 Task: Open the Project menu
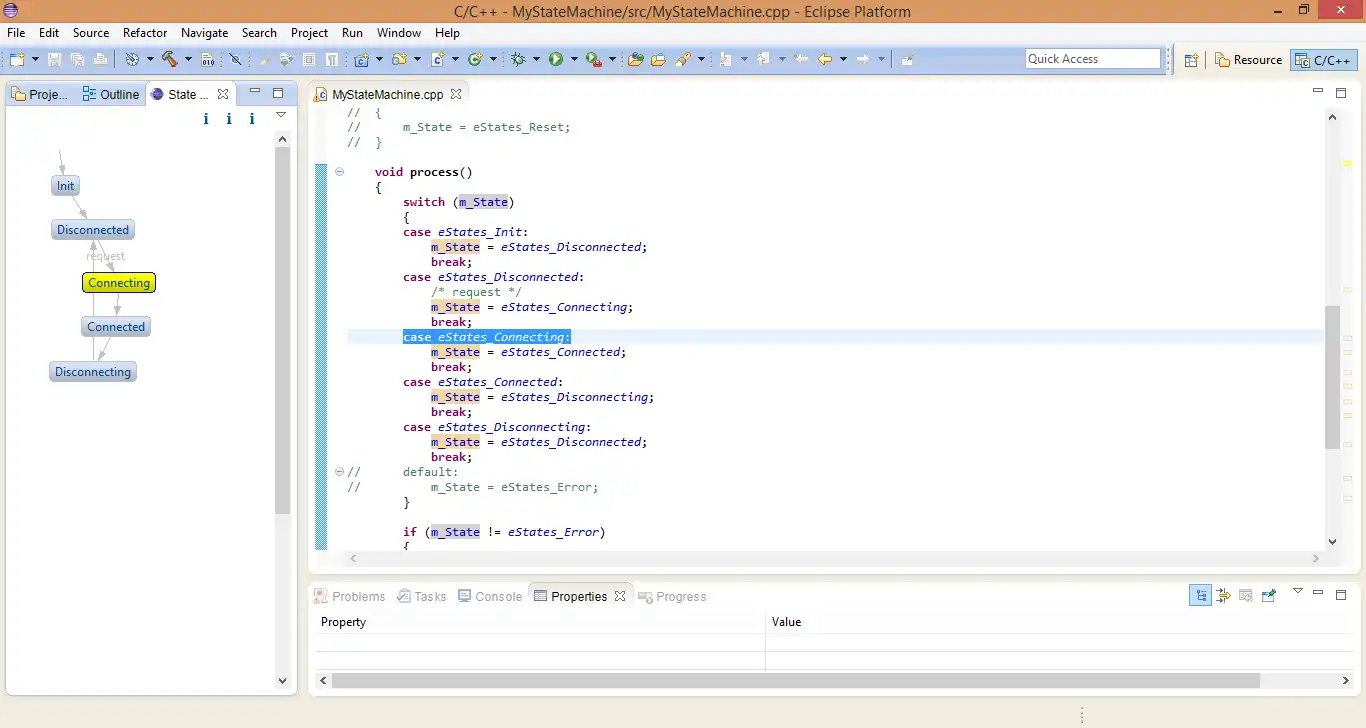(x=309, y=33)
